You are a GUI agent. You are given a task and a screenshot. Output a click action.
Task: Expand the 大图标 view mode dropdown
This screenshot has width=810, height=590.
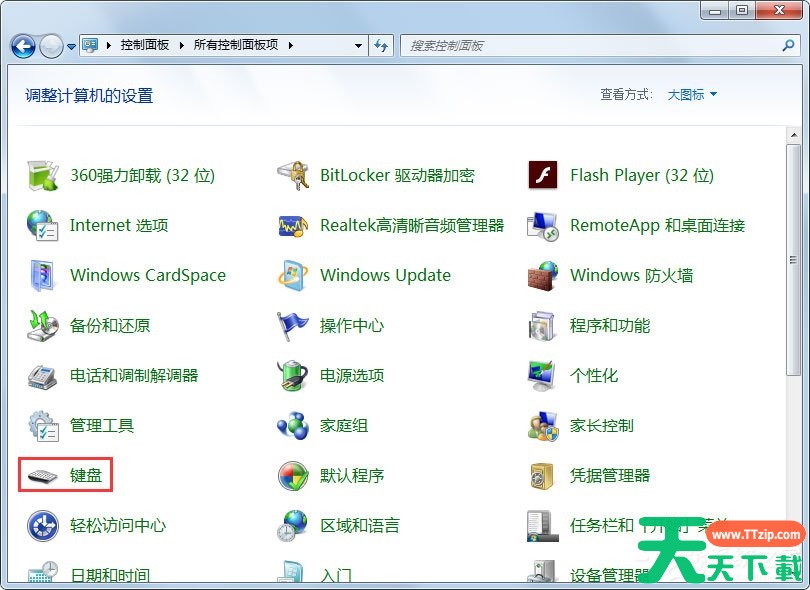pos(692,95)
